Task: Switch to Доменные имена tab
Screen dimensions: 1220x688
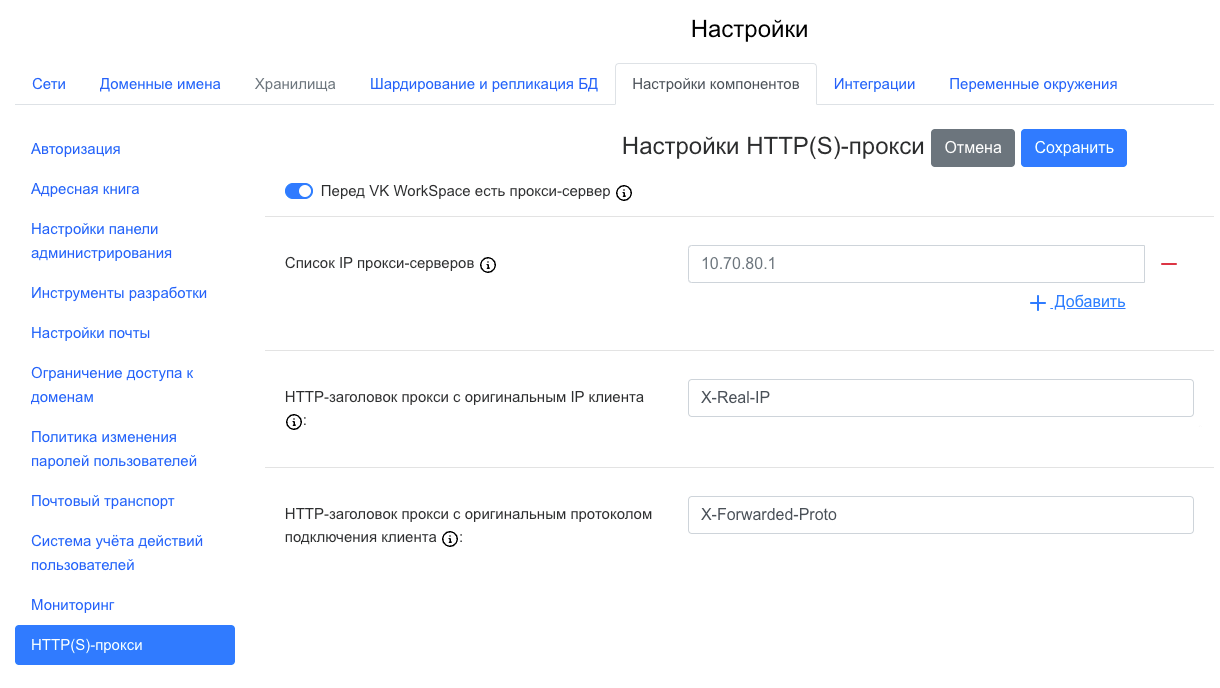Action: click(160, 84)
